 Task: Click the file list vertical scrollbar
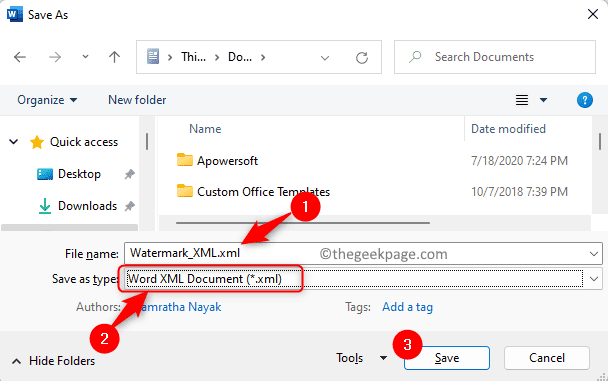(600, 141)
